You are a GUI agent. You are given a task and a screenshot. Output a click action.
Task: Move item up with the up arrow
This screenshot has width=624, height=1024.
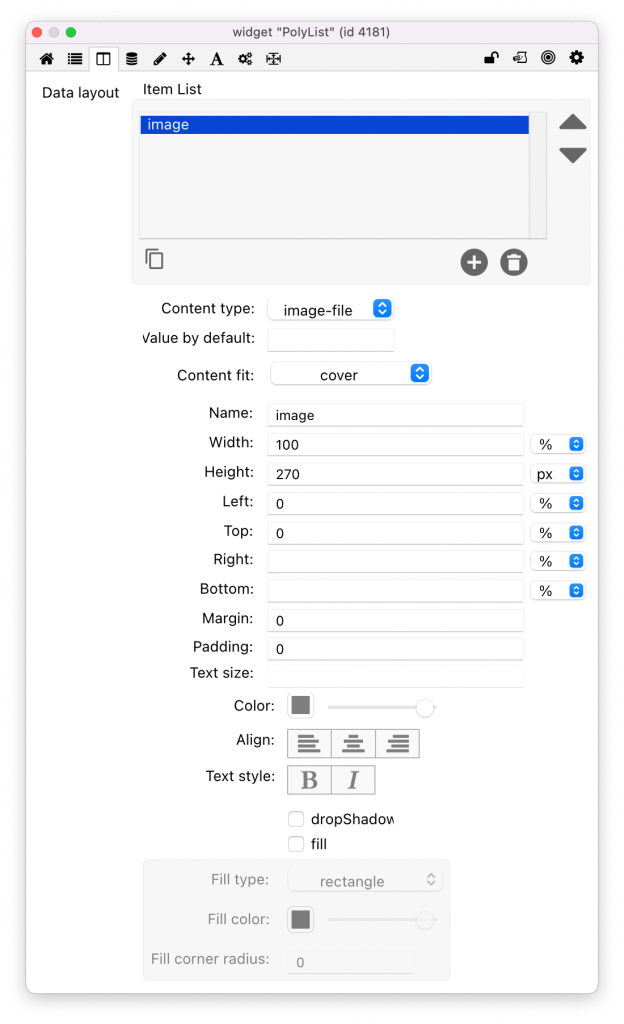[572, 123]
